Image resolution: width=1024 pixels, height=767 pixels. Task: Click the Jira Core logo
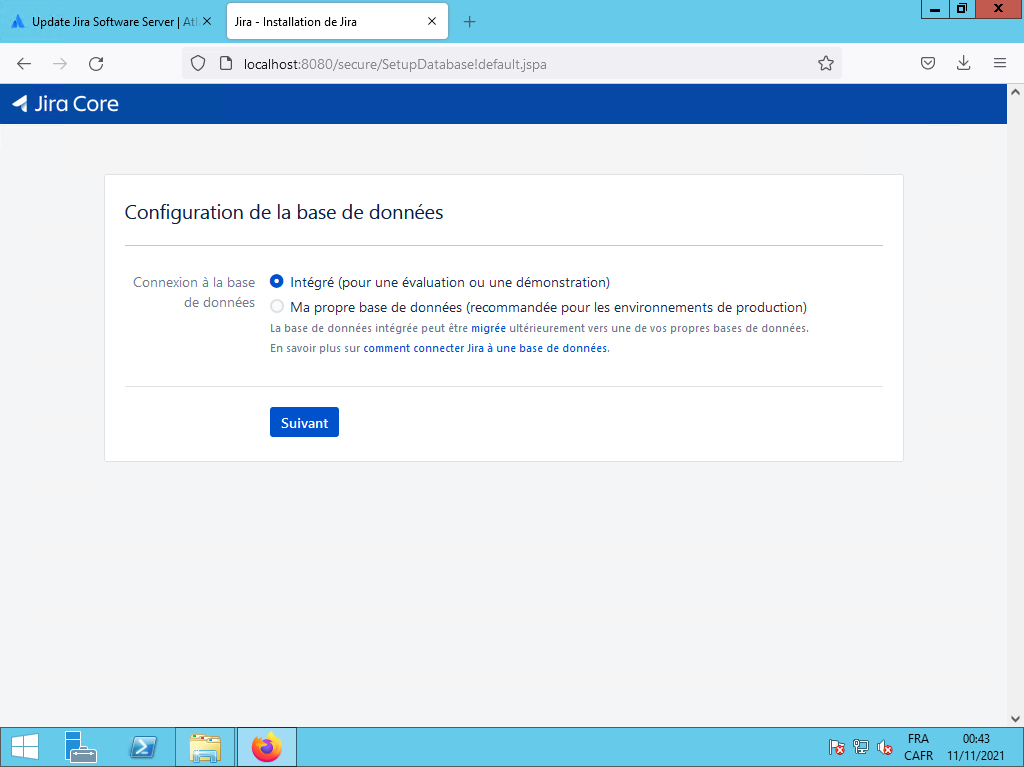click(x=66, y=104)
